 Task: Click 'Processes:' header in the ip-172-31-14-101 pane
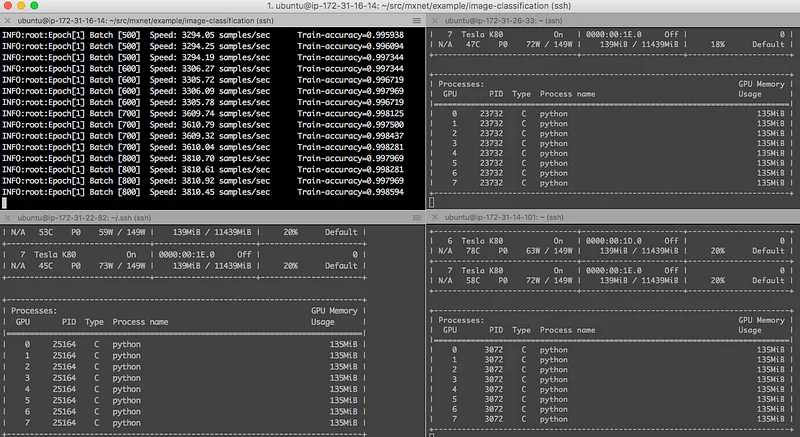pyautogui.click(x=461, y=320)
